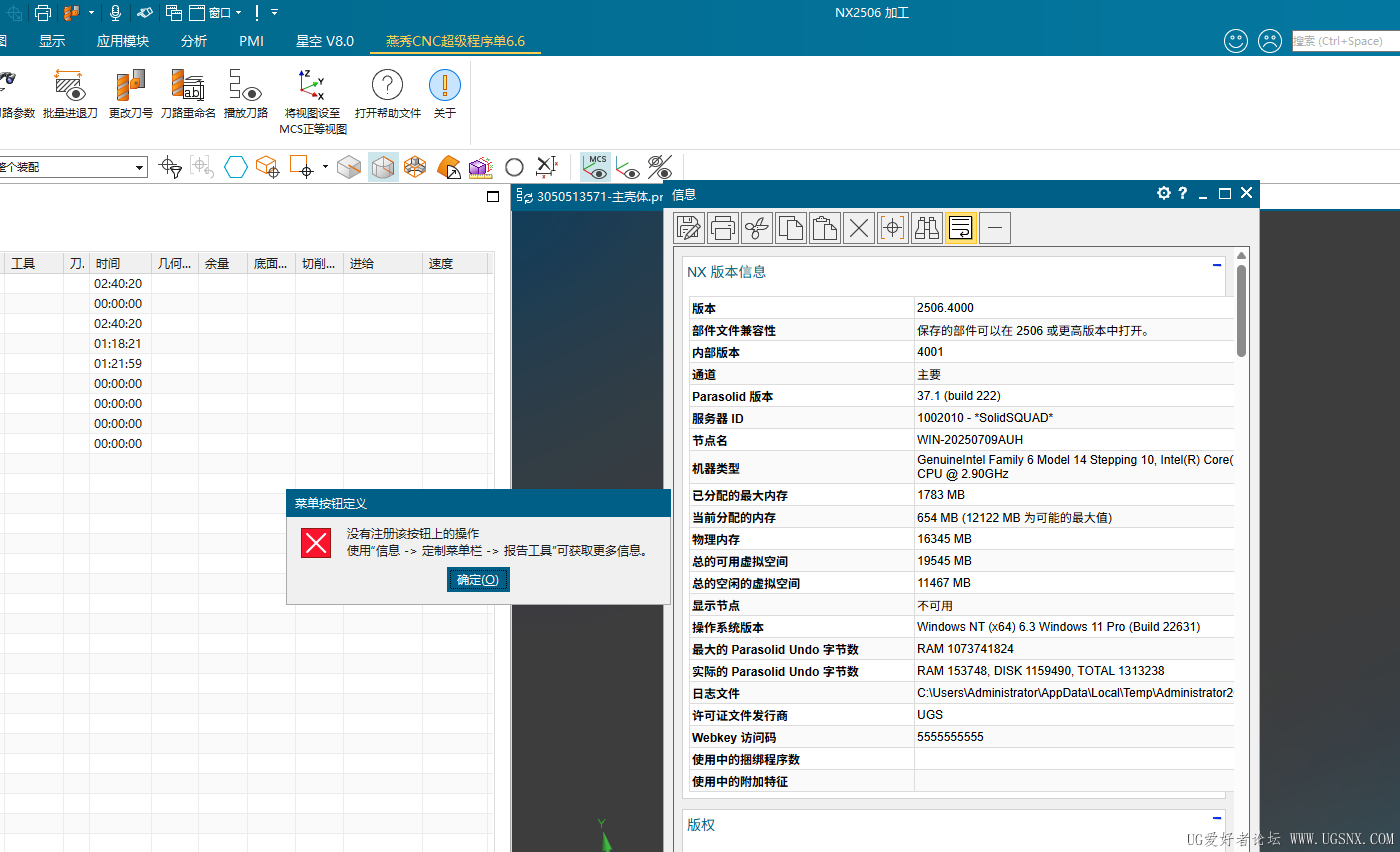Click 将视图设至MCS正等视图 icon
This screenshot has height=852, width=1400.
pos(312,86)
